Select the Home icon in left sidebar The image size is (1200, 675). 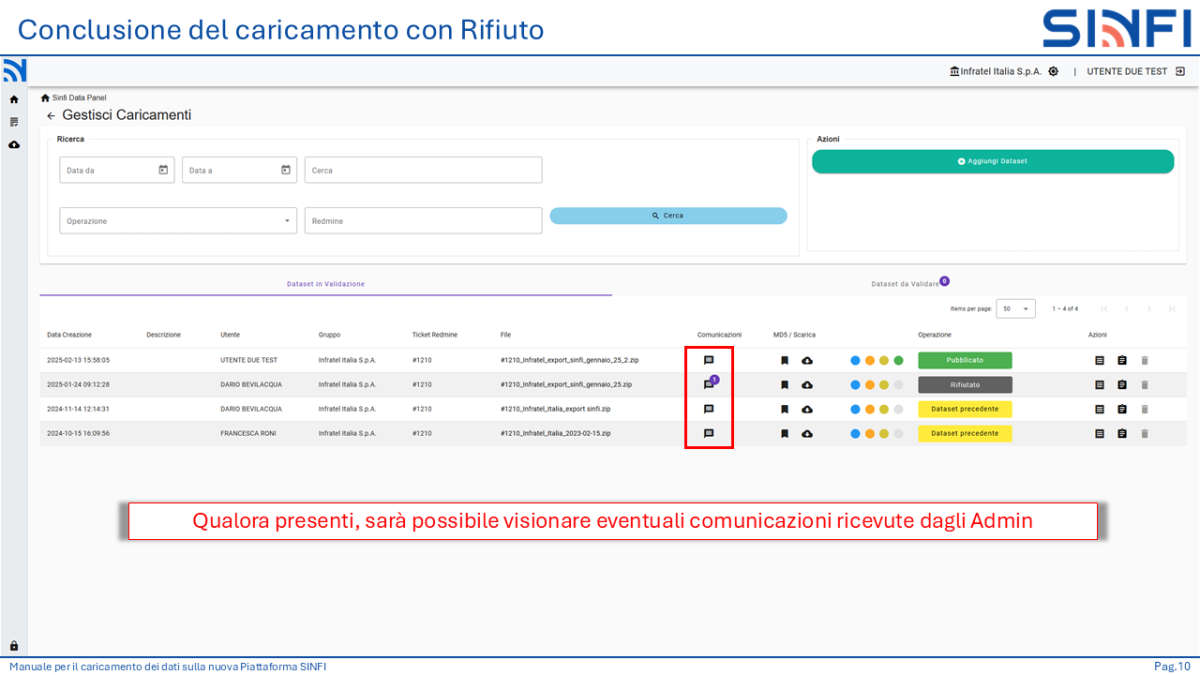pyautogui.click(x=13, y=99)
